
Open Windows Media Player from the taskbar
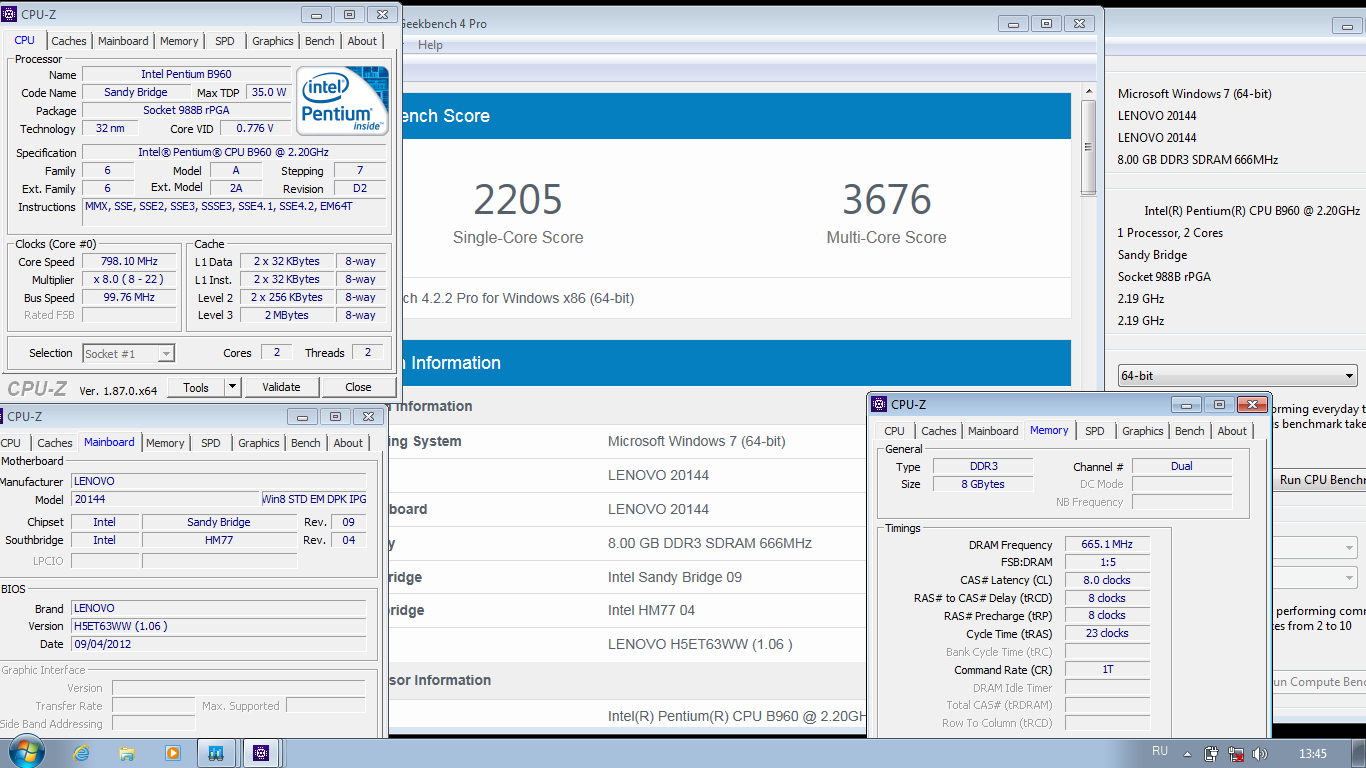coord(172,753)
